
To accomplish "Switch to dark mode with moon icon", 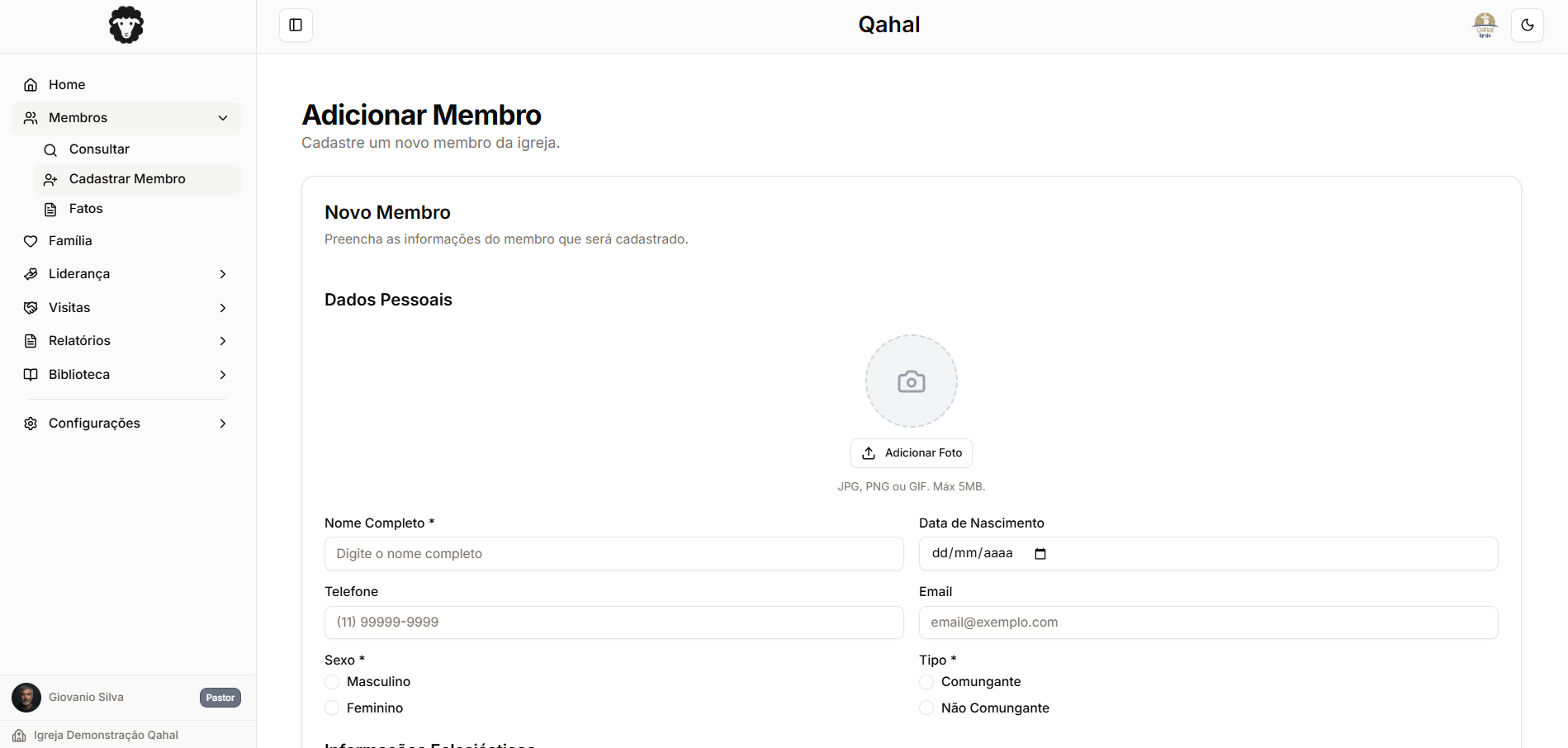I will click(1527, 25).
